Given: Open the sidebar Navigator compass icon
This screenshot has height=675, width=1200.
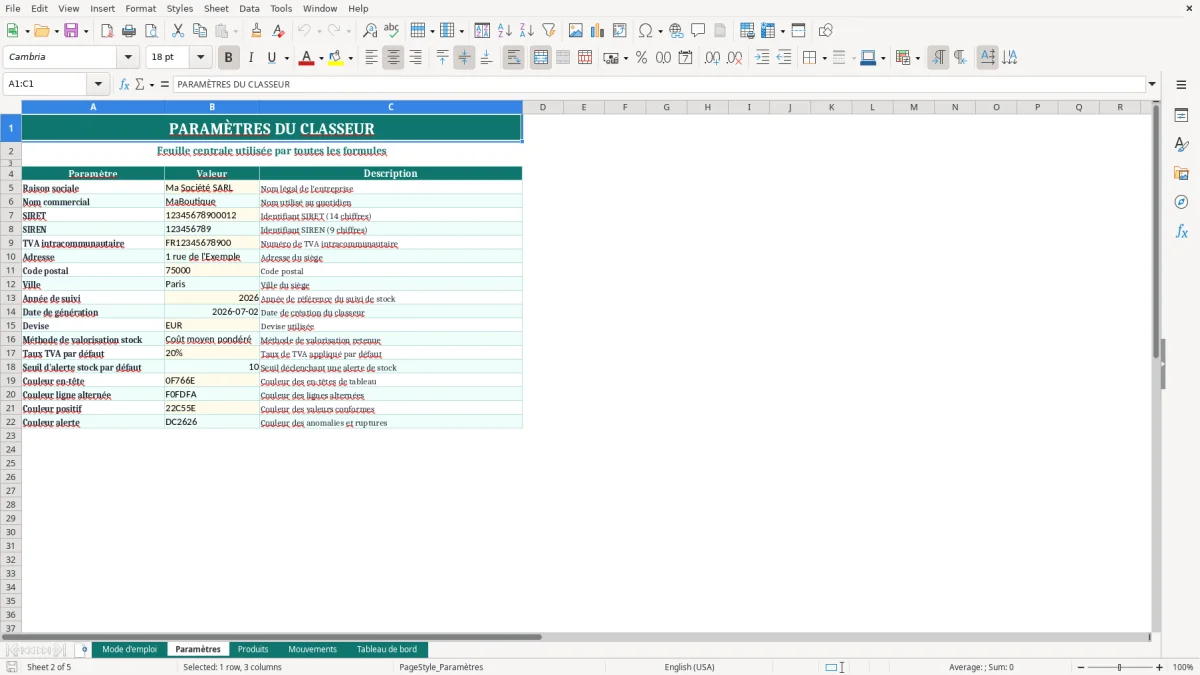Looking at the screenshot, I should pyautogui.click(x=1181, y=202).
